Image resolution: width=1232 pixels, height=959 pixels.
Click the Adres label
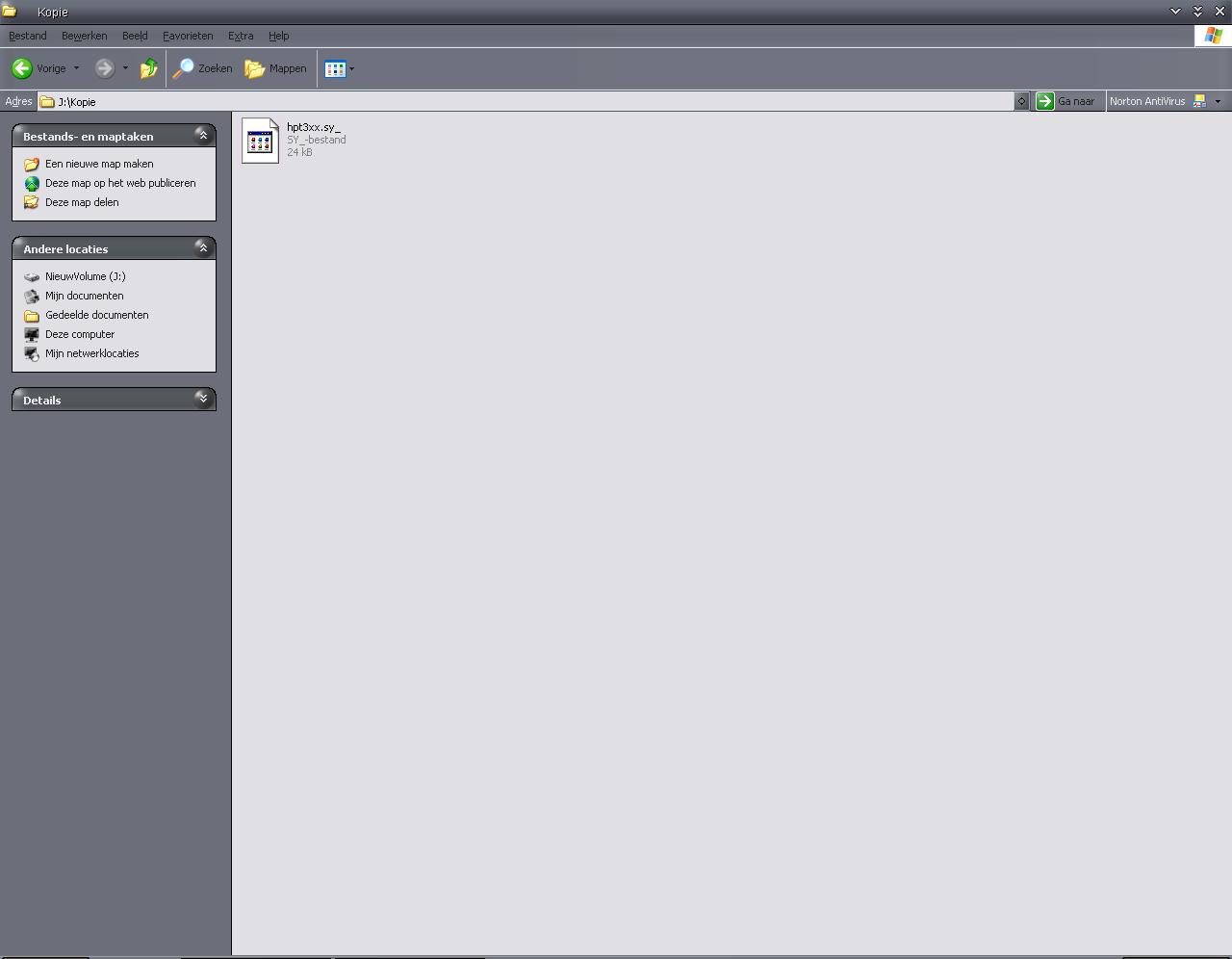18,101
